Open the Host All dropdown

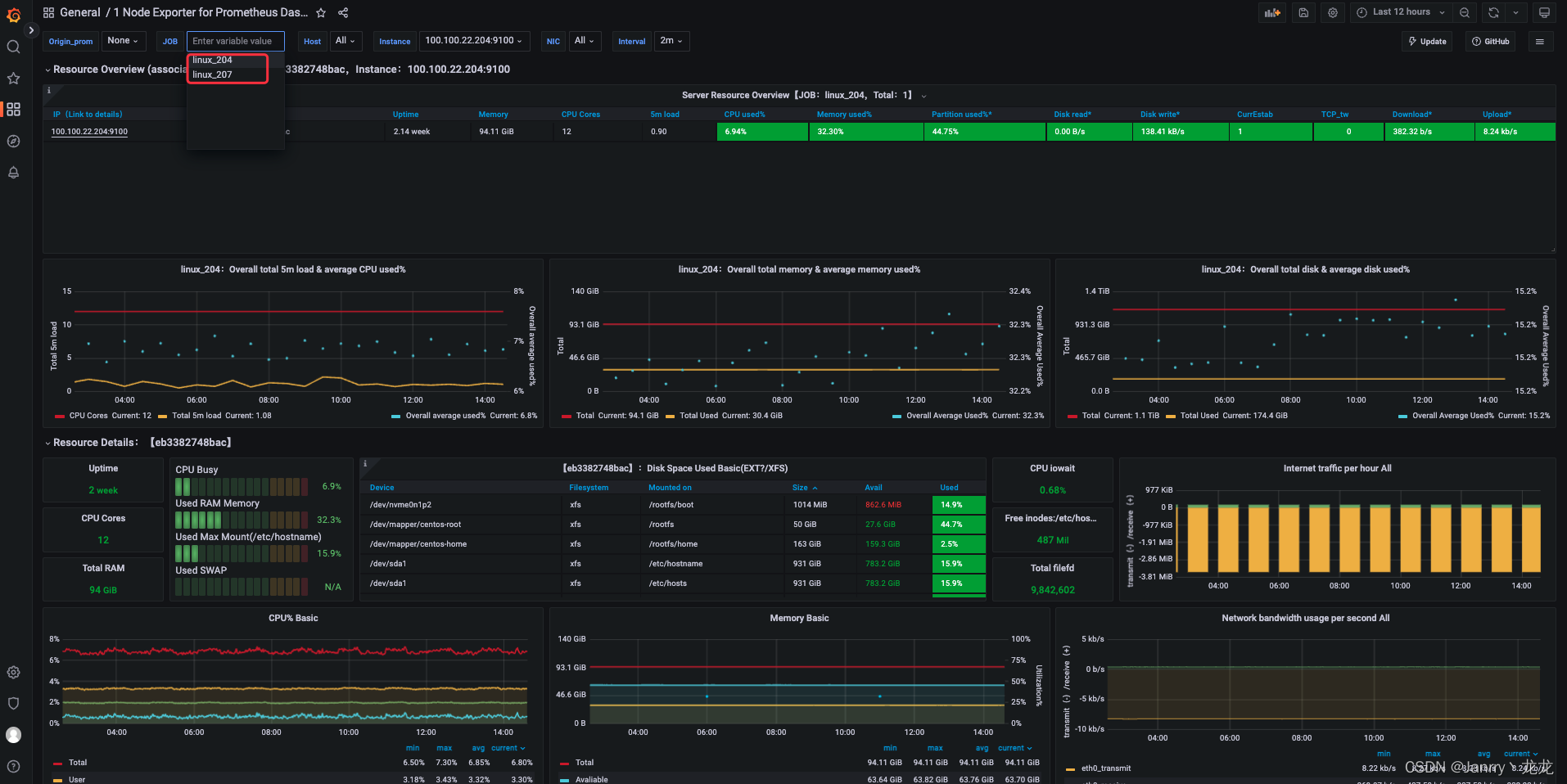[x=345, y=41]
